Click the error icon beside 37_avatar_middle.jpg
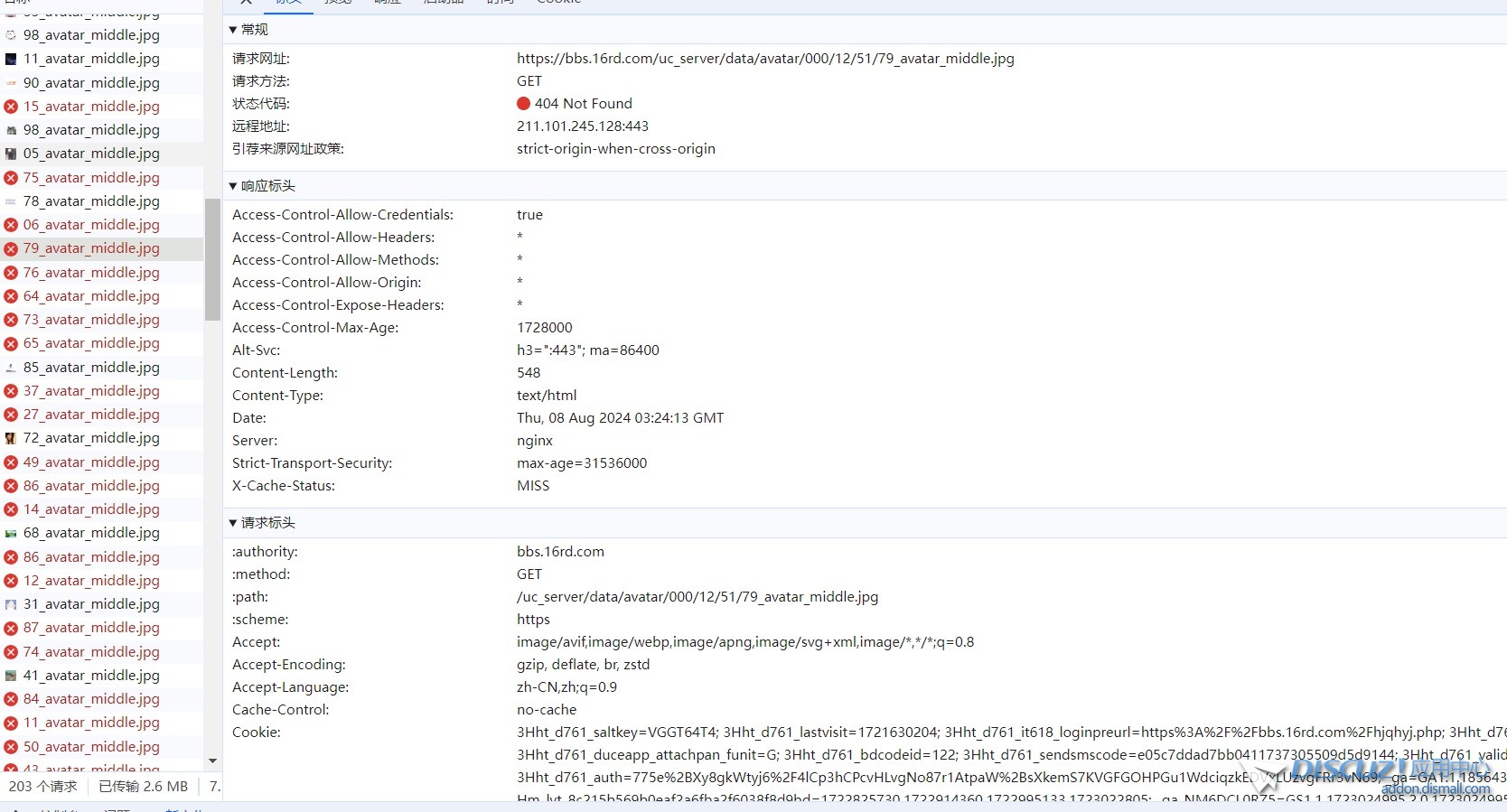 pos(11,391)
